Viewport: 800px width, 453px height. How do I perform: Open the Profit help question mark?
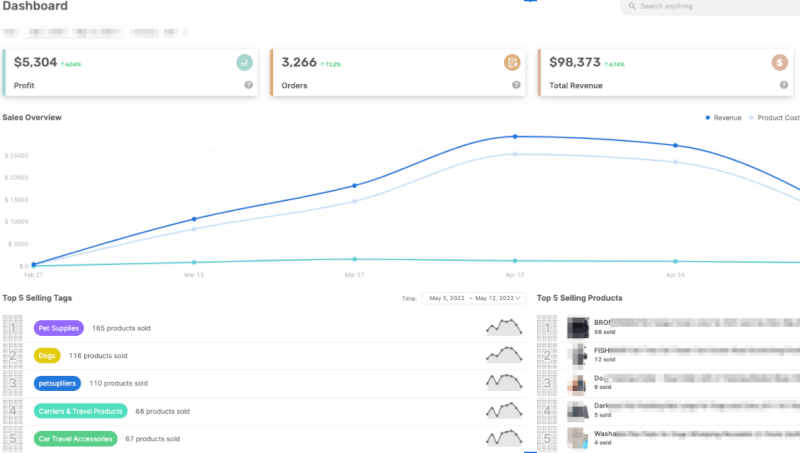pyautogui.click(x=248, y=85)
